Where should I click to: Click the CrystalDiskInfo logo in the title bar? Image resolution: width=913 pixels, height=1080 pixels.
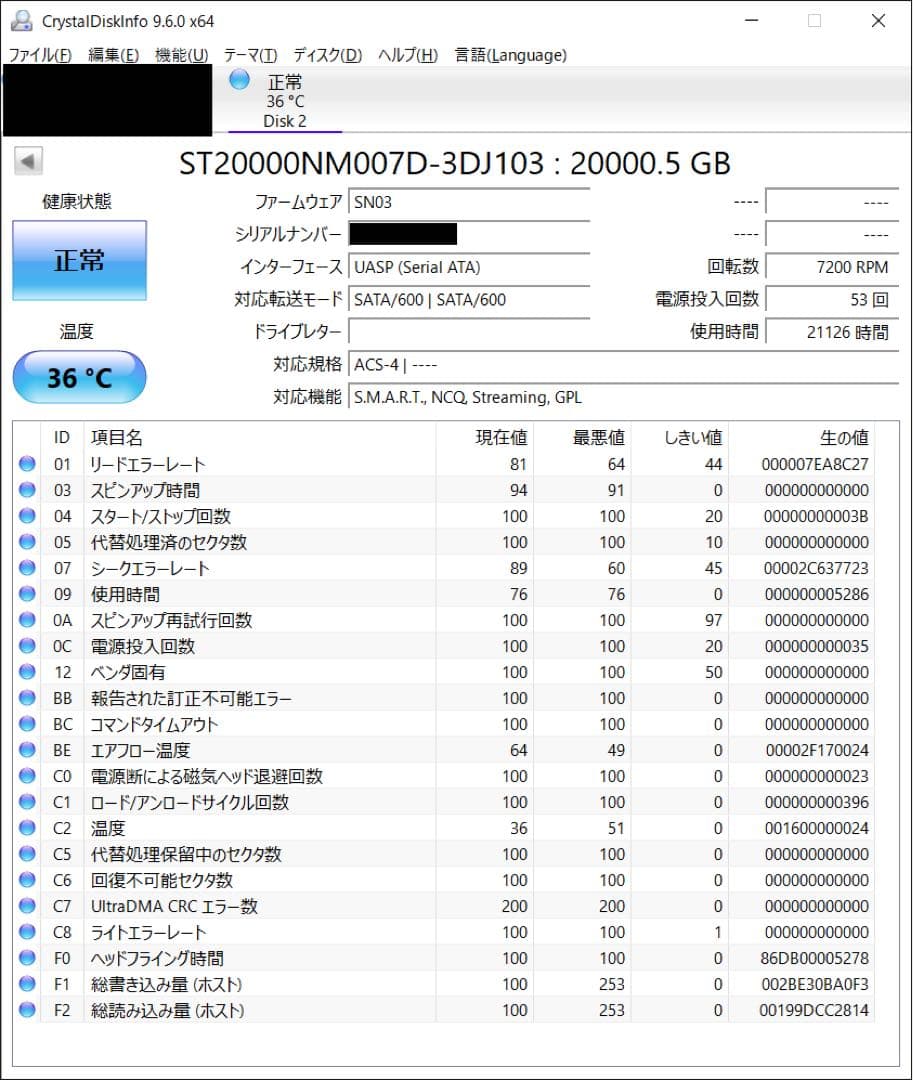pyautogui.click(x=21, y=20)
